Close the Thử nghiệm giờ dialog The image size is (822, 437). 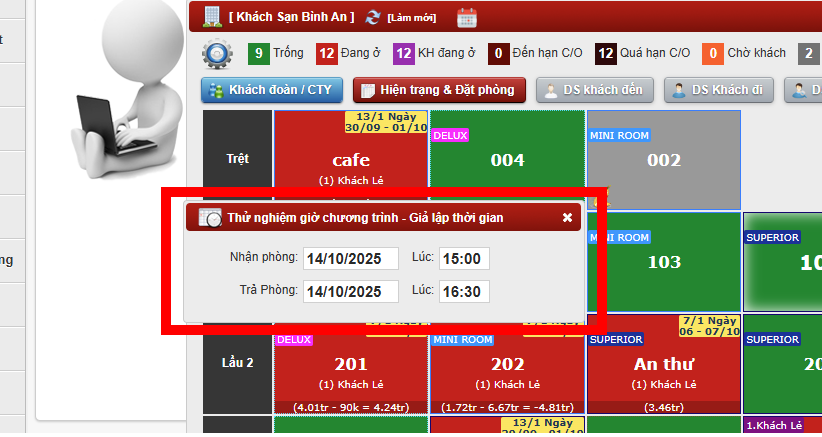point(567,217)
